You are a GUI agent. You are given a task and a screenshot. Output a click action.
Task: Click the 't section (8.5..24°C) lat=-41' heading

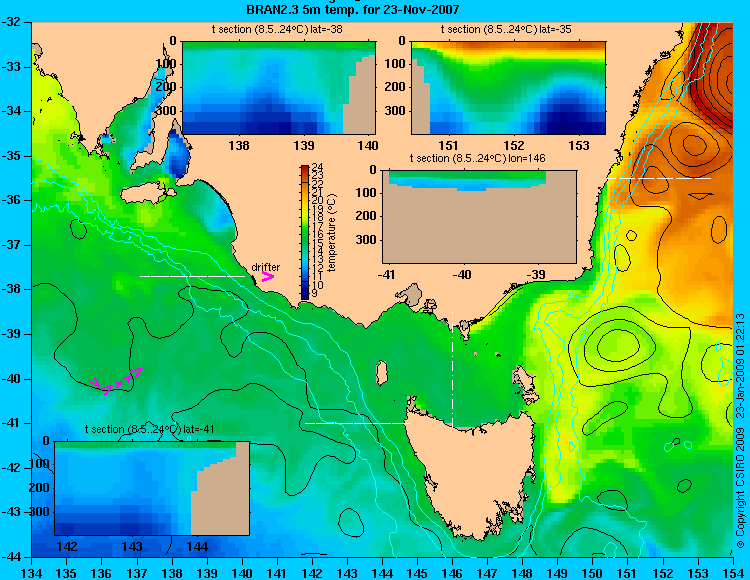(149, 429)
